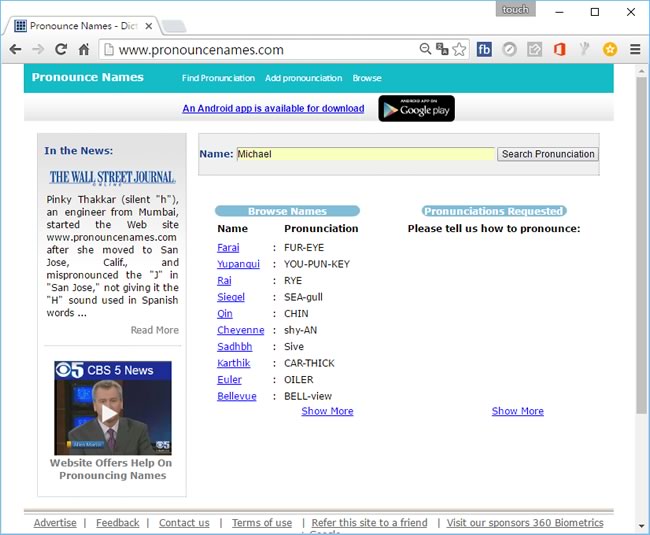The image size is (650, 535).
Task: Click the Pronunciations Requested header
Action: point(494,211)
